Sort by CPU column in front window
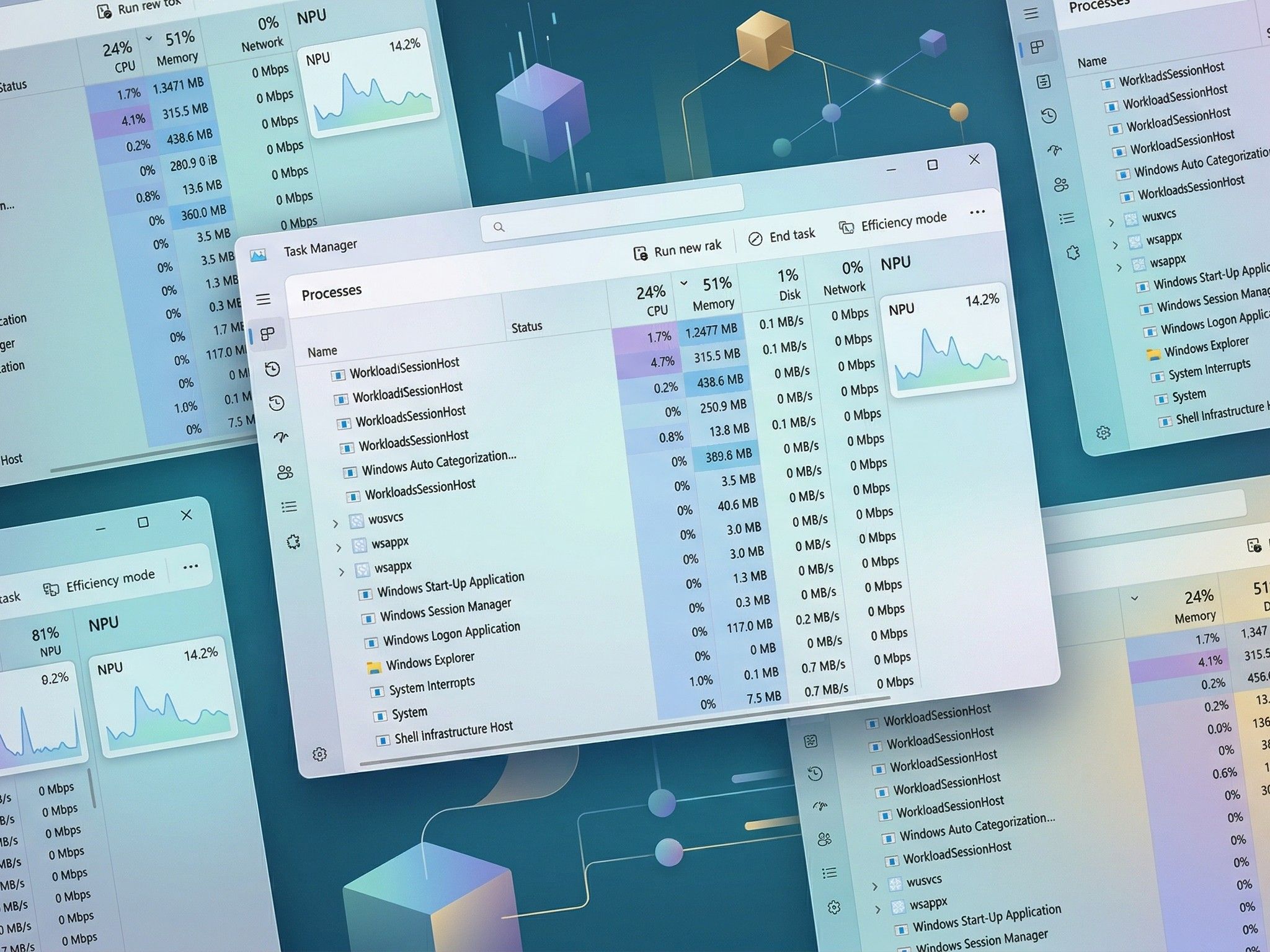Viewport: 1270px width, 952px height. coord(651,301)
